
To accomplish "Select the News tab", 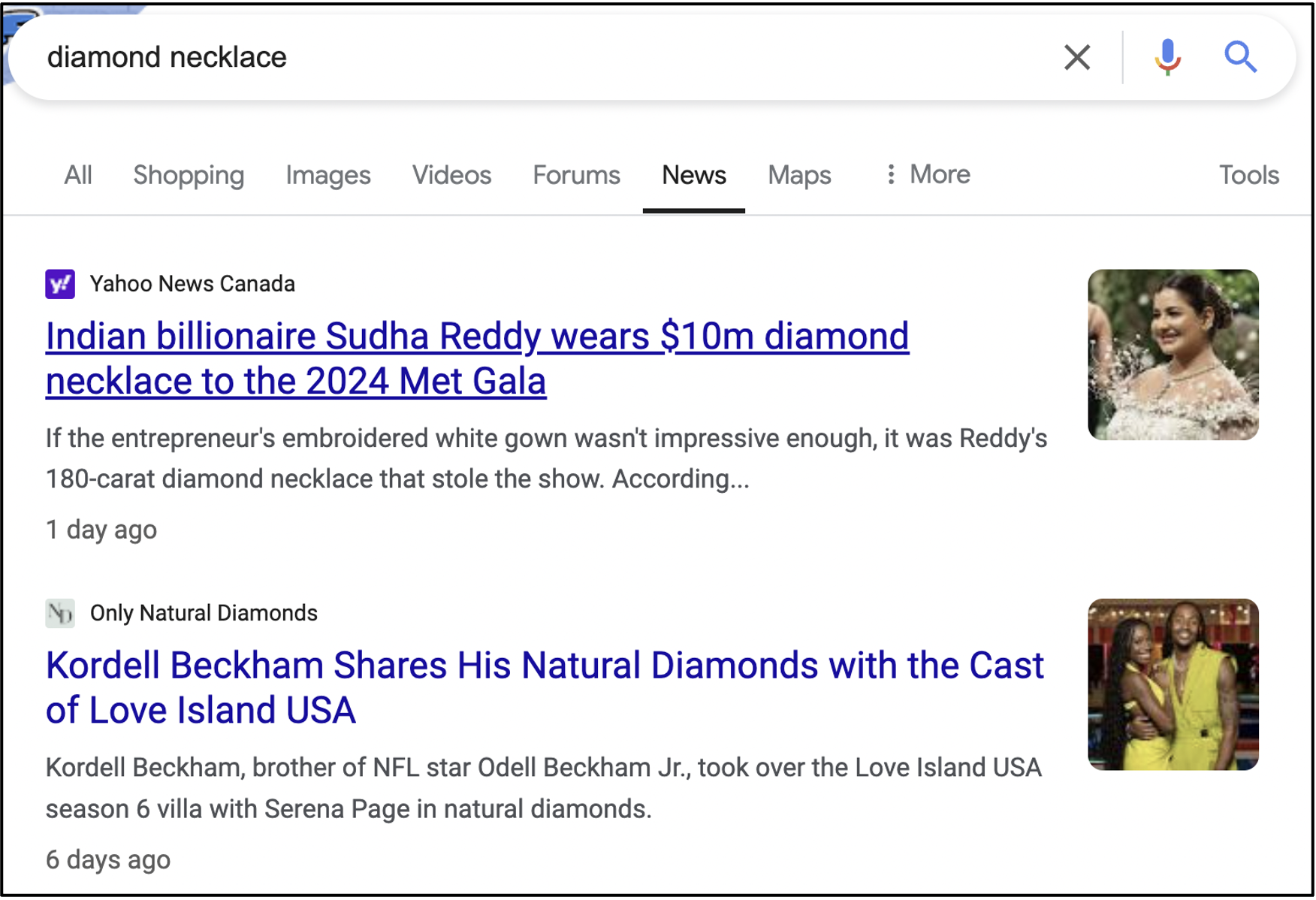I will pos(694,175).
